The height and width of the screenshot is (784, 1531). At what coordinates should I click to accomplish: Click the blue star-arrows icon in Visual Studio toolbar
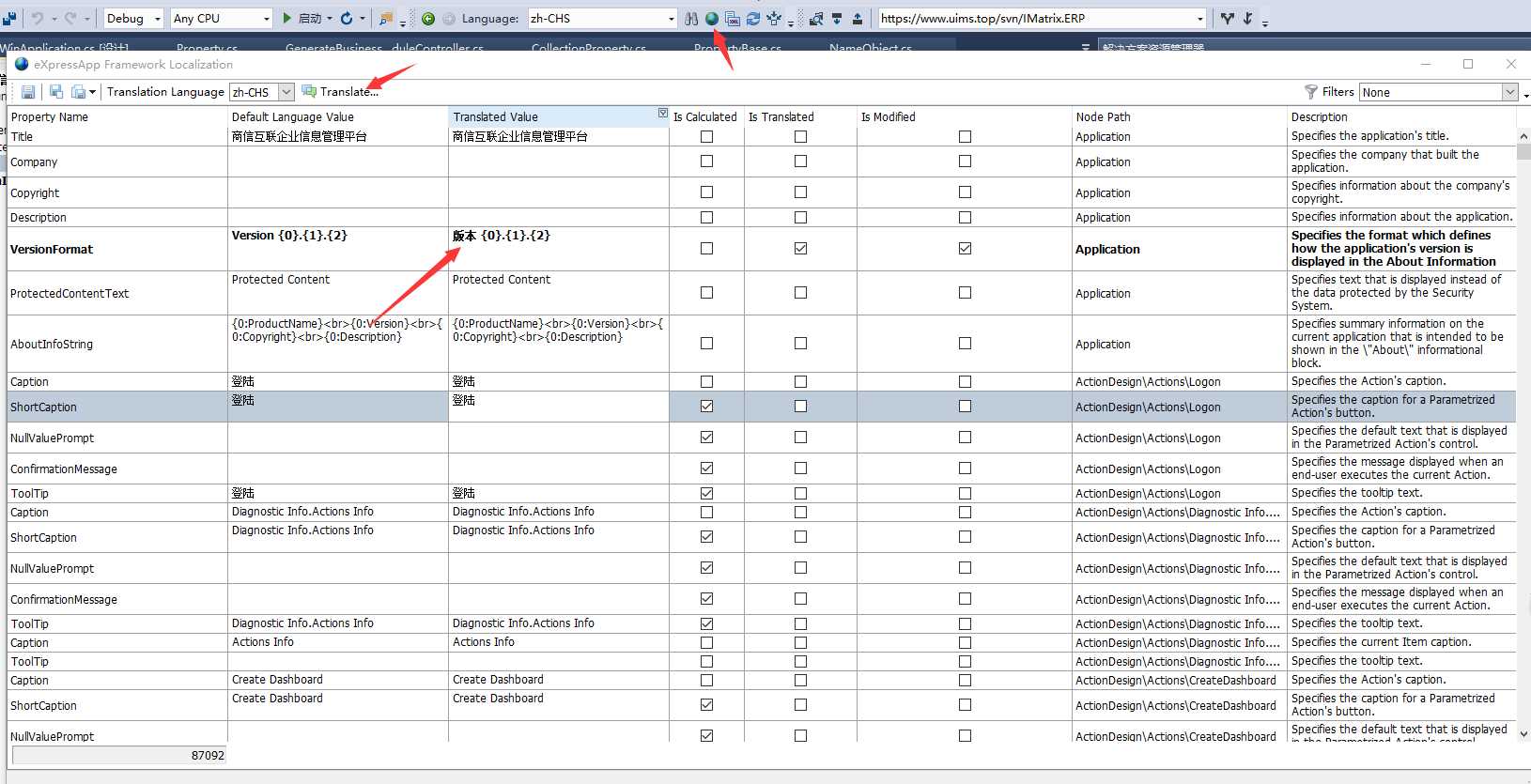click(774, 18)
